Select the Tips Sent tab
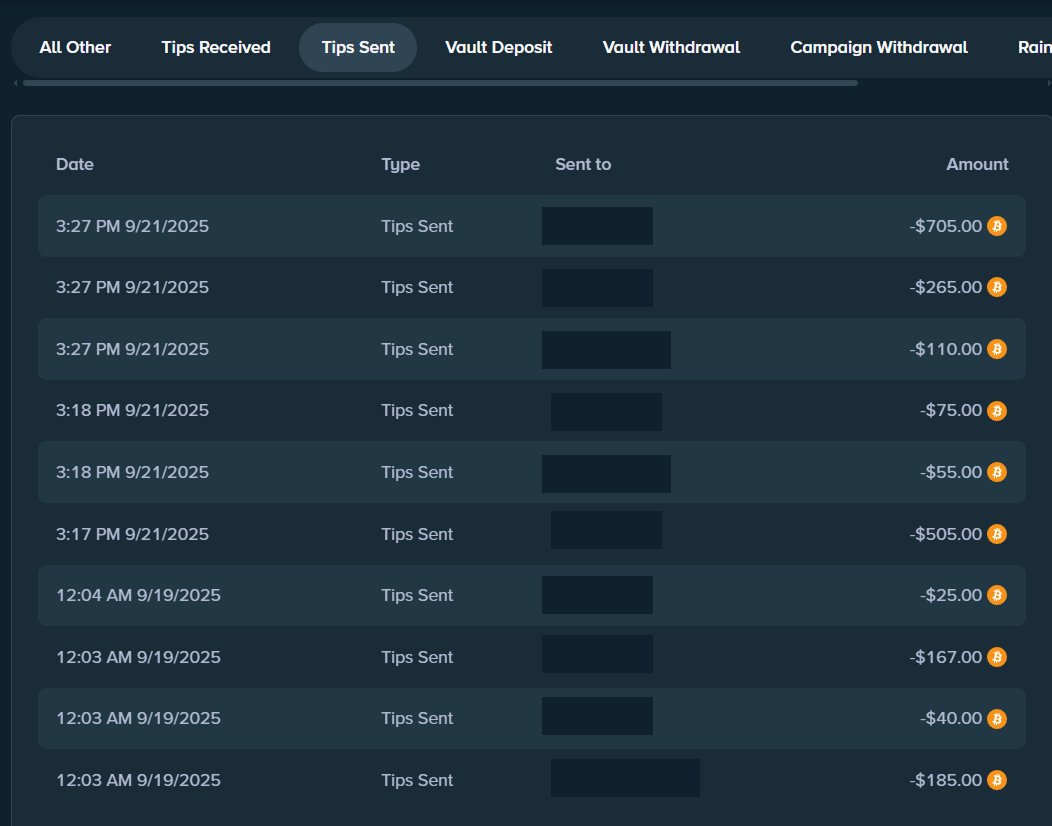This screenshot has width=1052, height=826. 358,47
